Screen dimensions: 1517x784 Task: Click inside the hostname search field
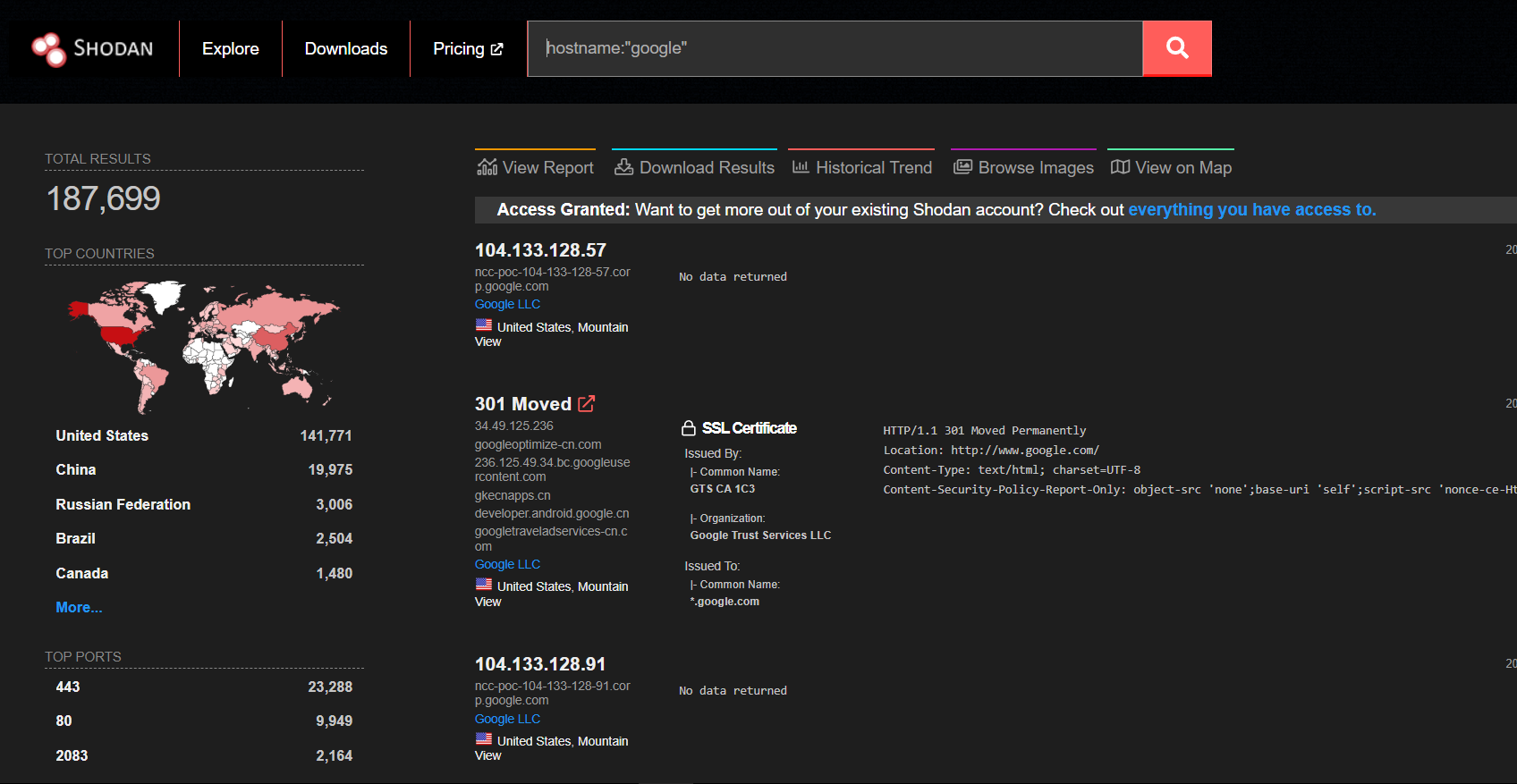click(x=834, y=48)
